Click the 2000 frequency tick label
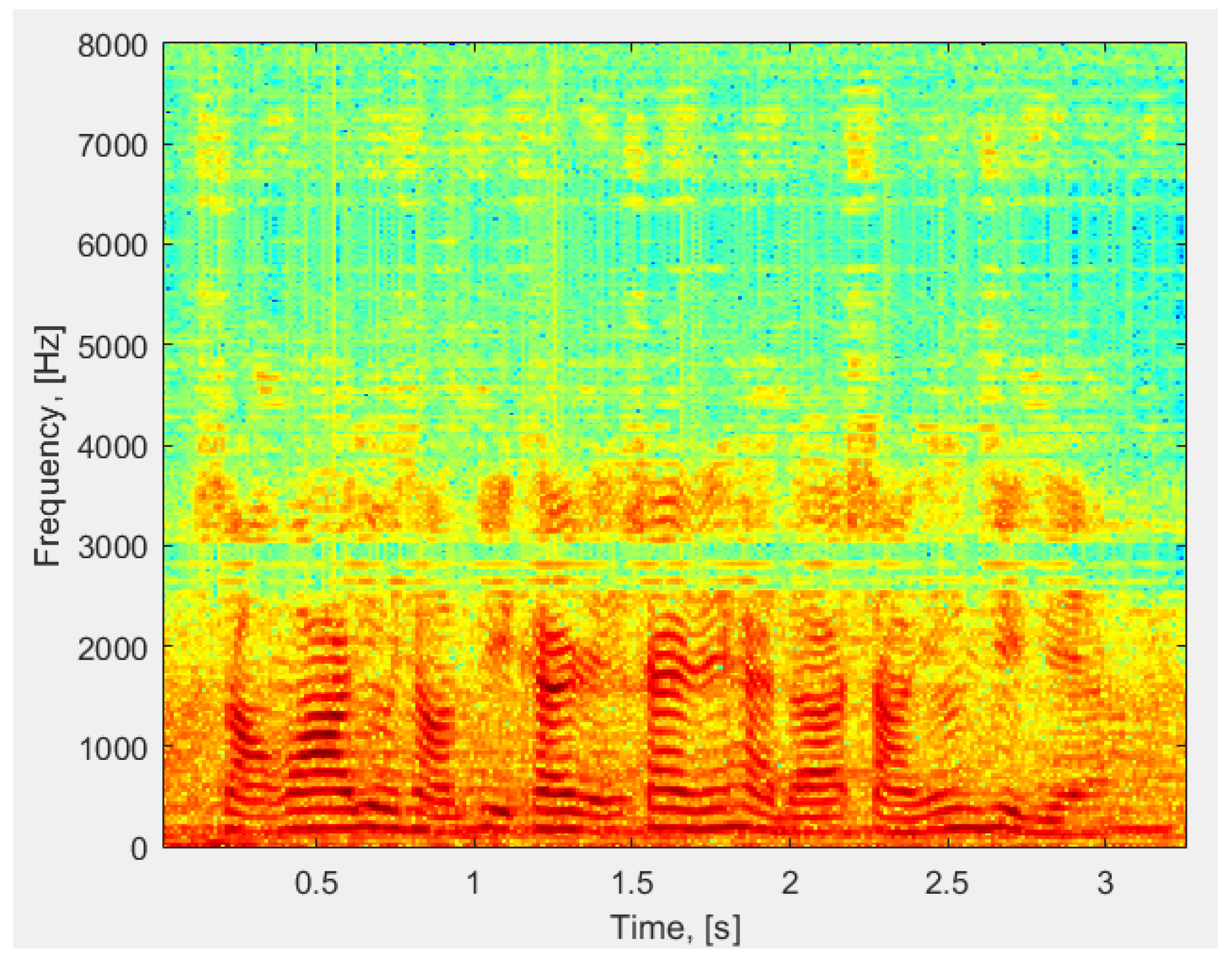 (112, 648)
